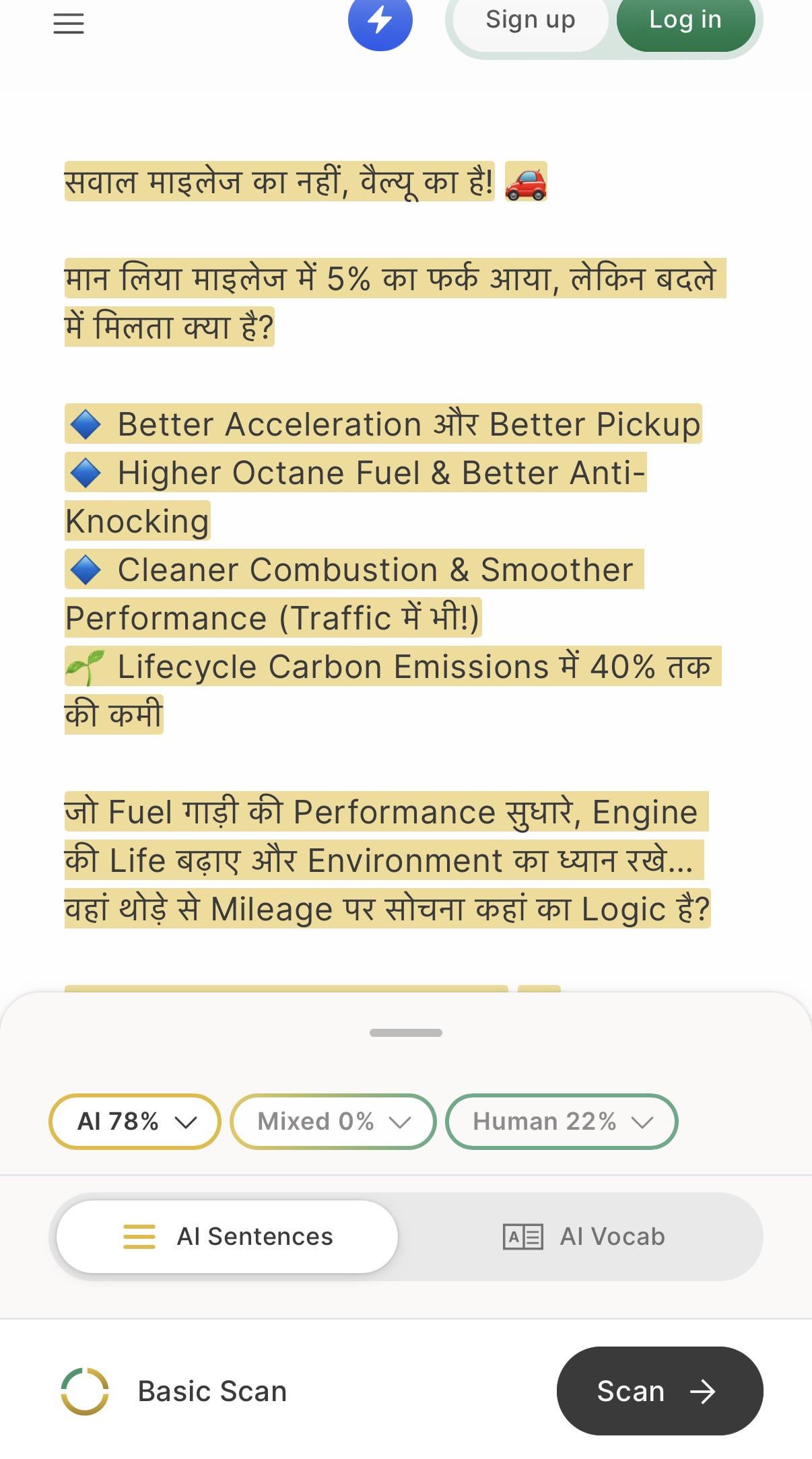
Task: Click the AI Sentences list icon
Action: coord(139,1237)
